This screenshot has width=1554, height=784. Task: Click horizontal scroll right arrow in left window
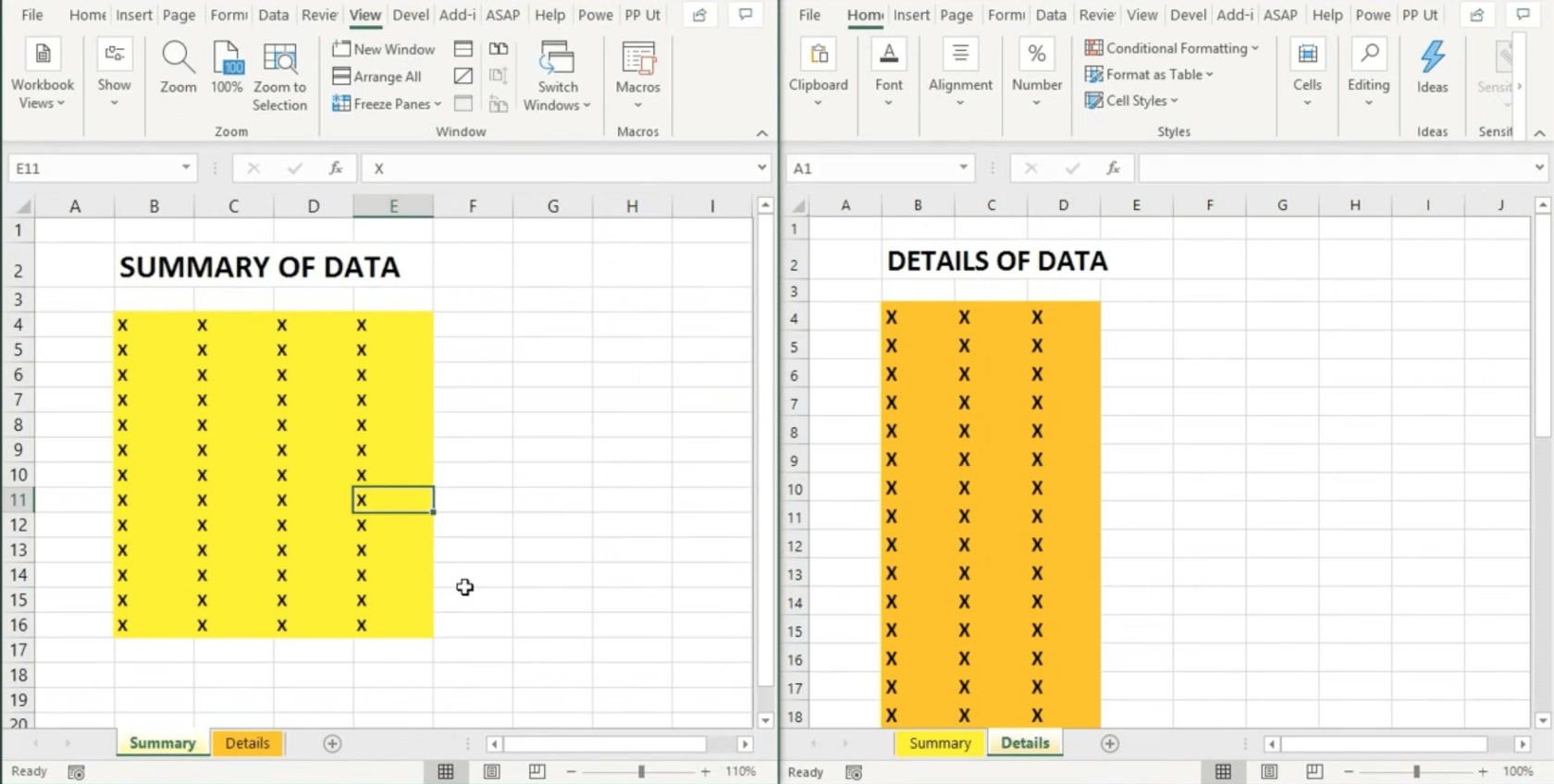745,743
